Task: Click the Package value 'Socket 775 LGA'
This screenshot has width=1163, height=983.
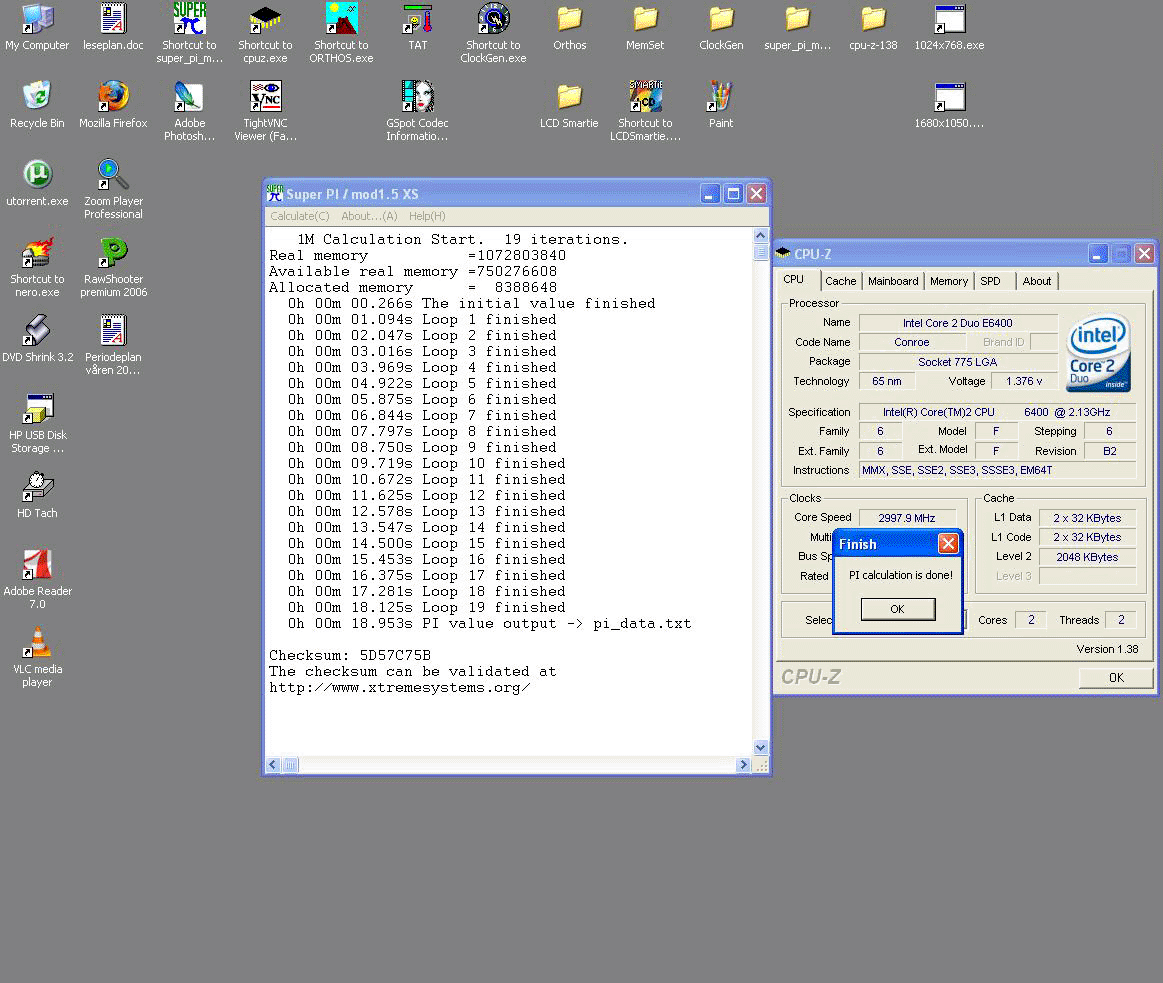Action: 958,362
